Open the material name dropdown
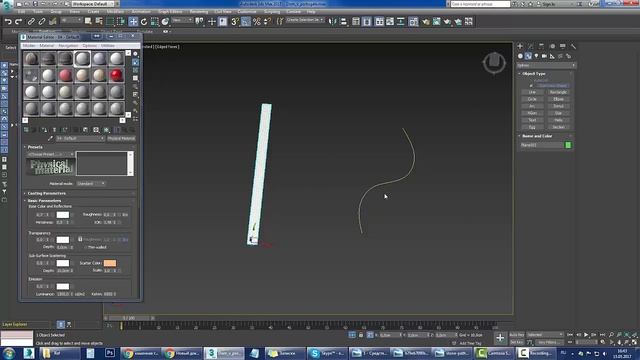The image size is (640, 360). (x=80, y=138)
